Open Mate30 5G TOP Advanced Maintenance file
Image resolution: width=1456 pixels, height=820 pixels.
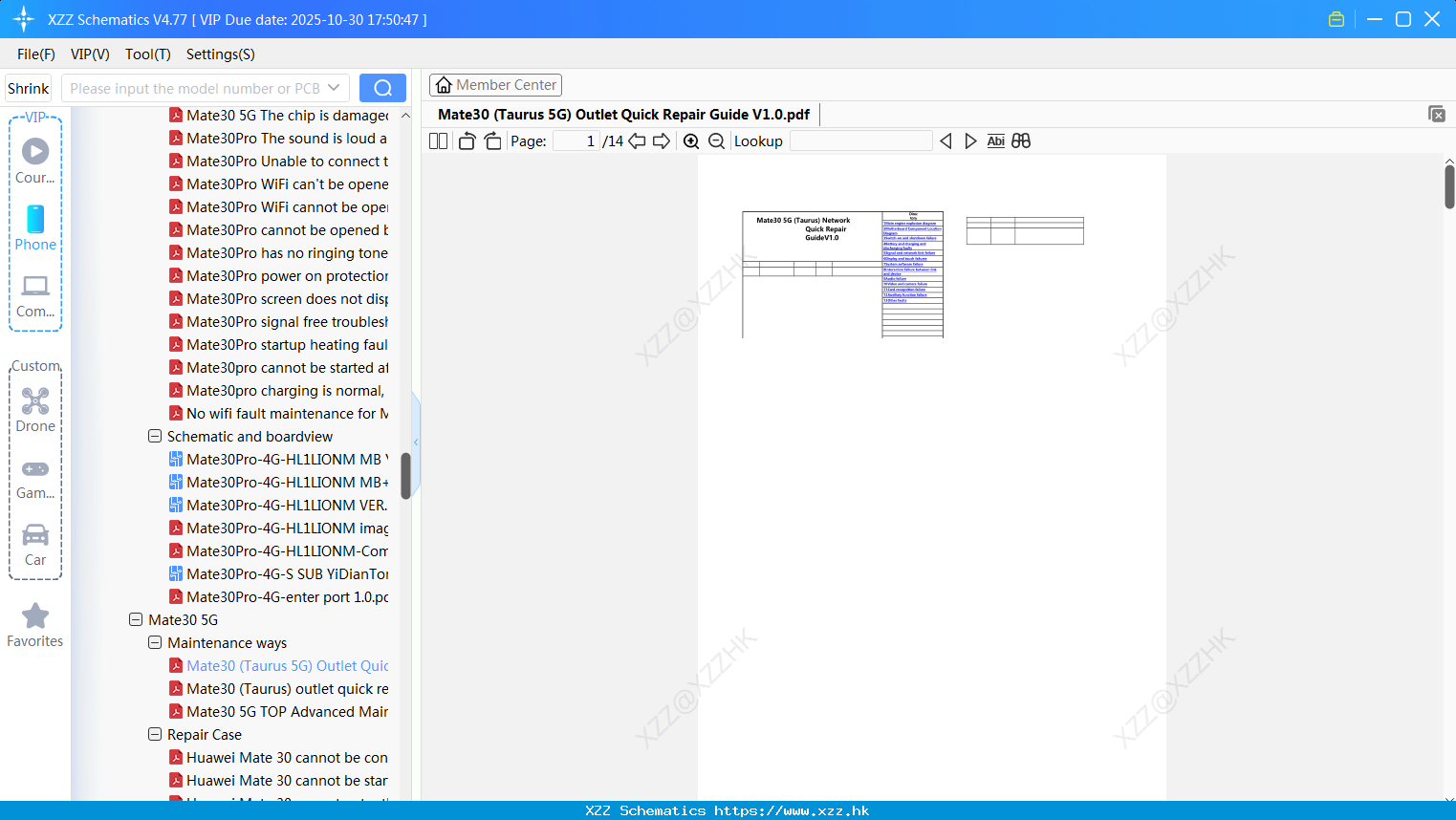click(x=279, y=711)
